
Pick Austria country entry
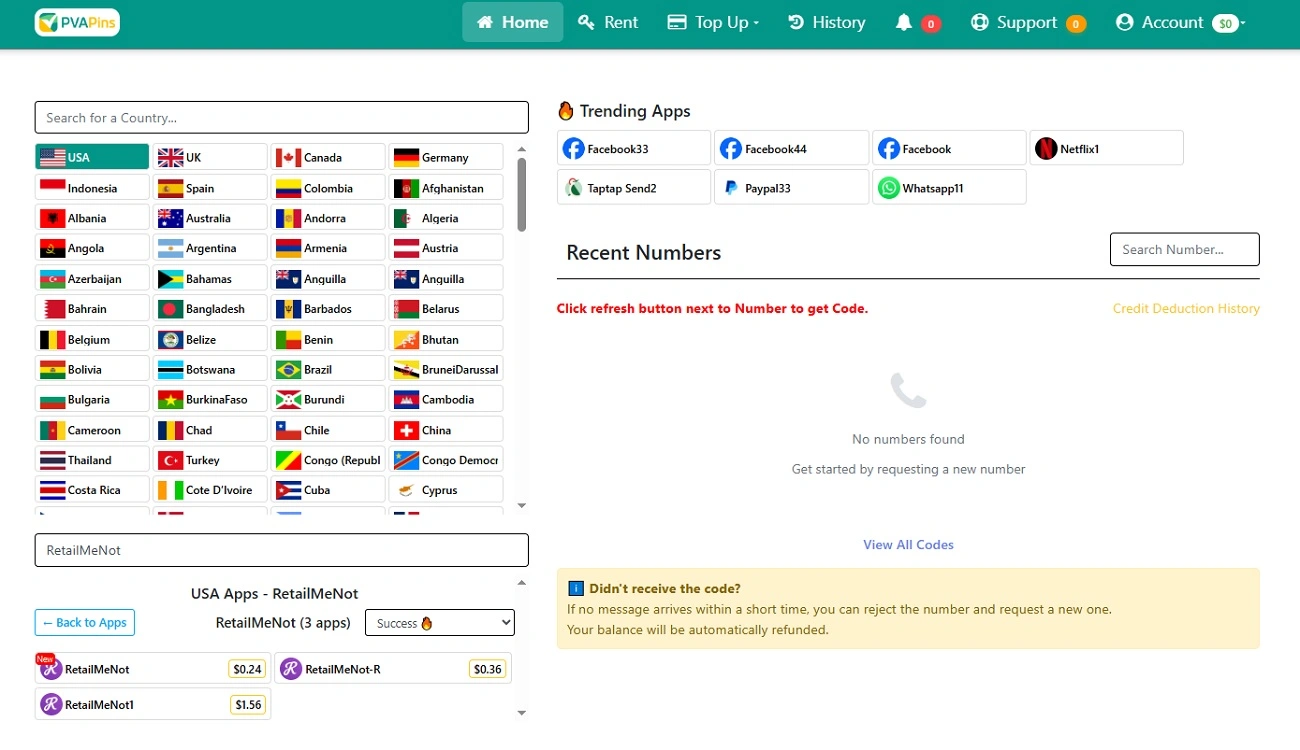pyautogui.click(x=446, y=248)
